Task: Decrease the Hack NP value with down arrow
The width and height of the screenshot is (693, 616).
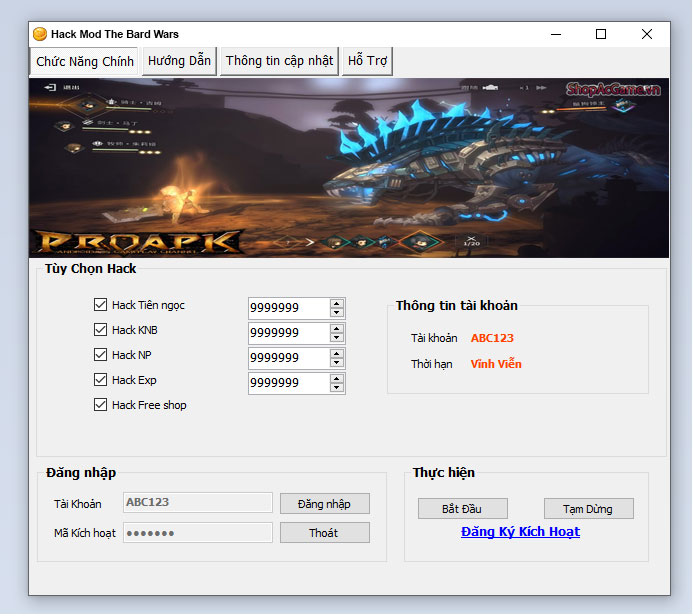Action: click(336, 362)
